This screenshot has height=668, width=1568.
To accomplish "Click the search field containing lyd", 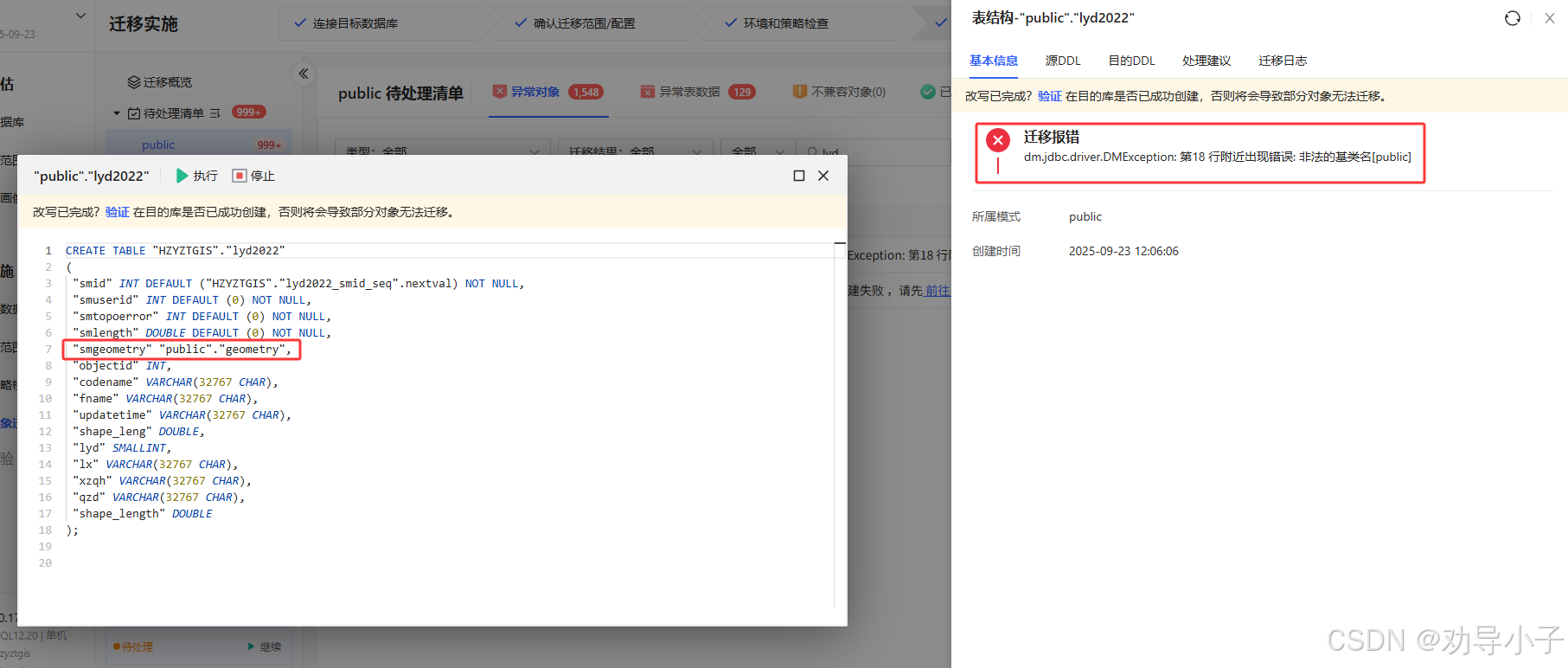I will (874, 151).
